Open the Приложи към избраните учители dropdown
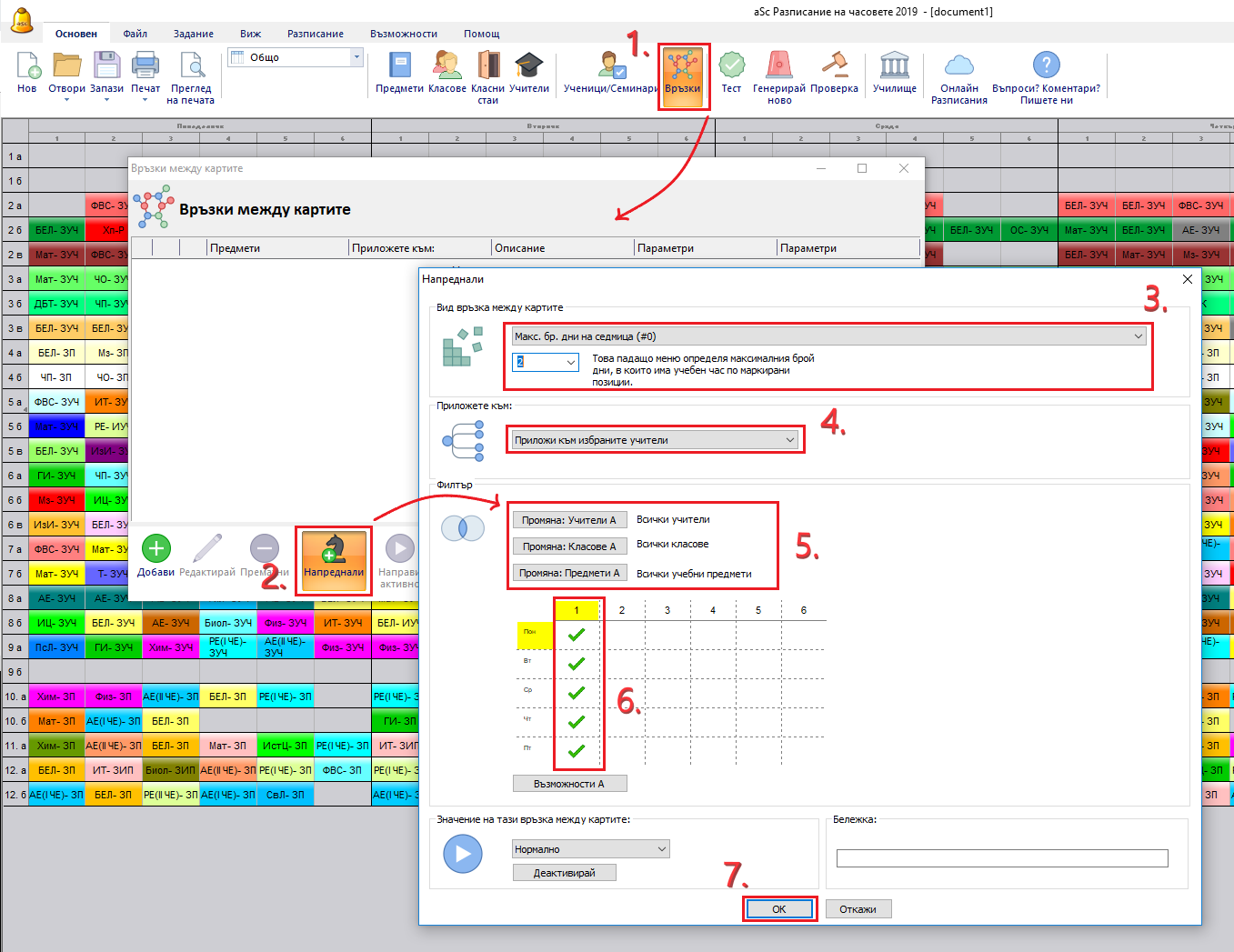Viewport: 1234px width, 952px height. [655, 440]
